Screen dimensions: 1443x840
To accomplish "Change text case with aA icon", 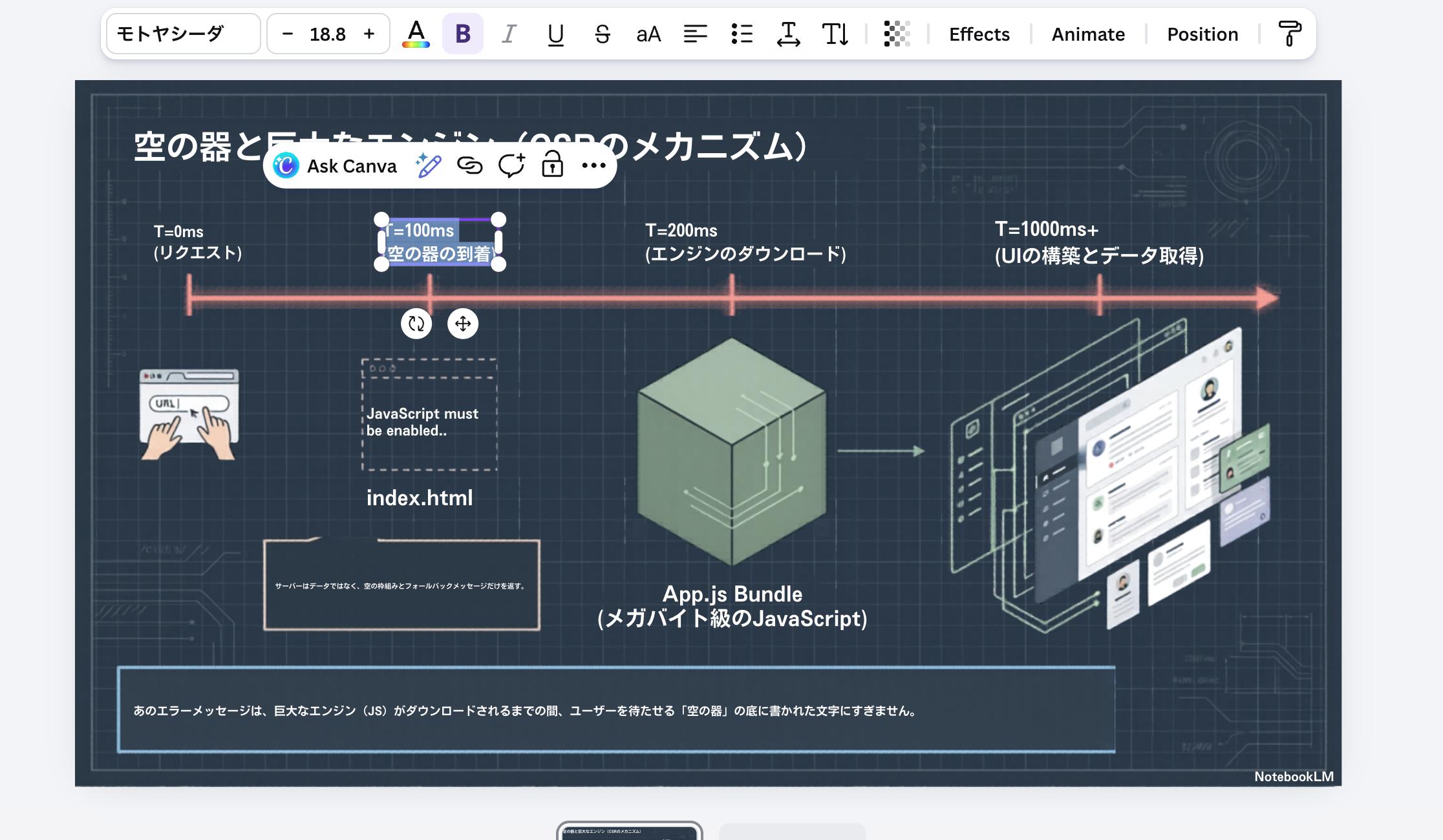I will 648,34.
